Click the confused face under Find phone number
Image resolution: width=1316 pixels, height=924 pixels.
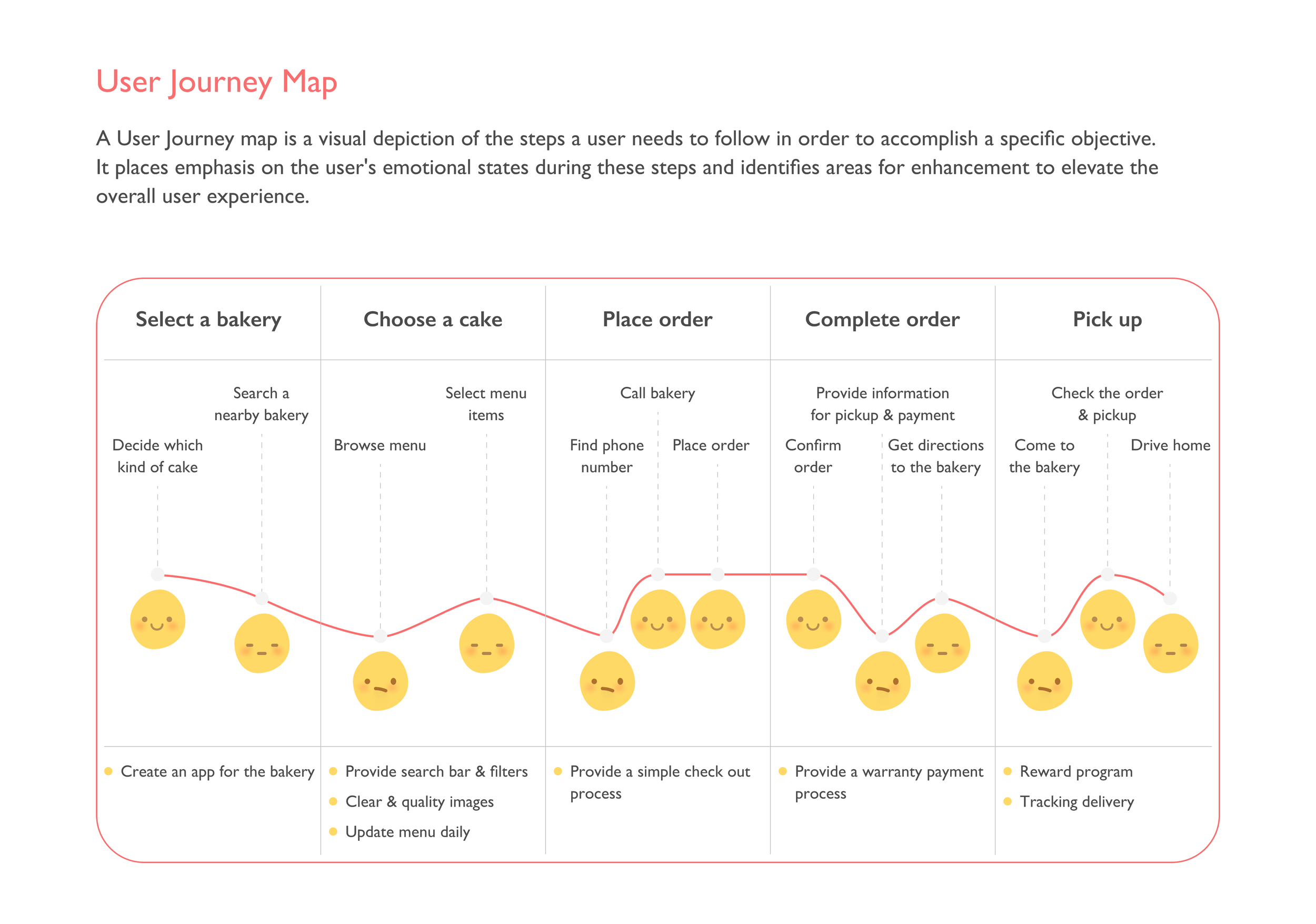(607, 681)
